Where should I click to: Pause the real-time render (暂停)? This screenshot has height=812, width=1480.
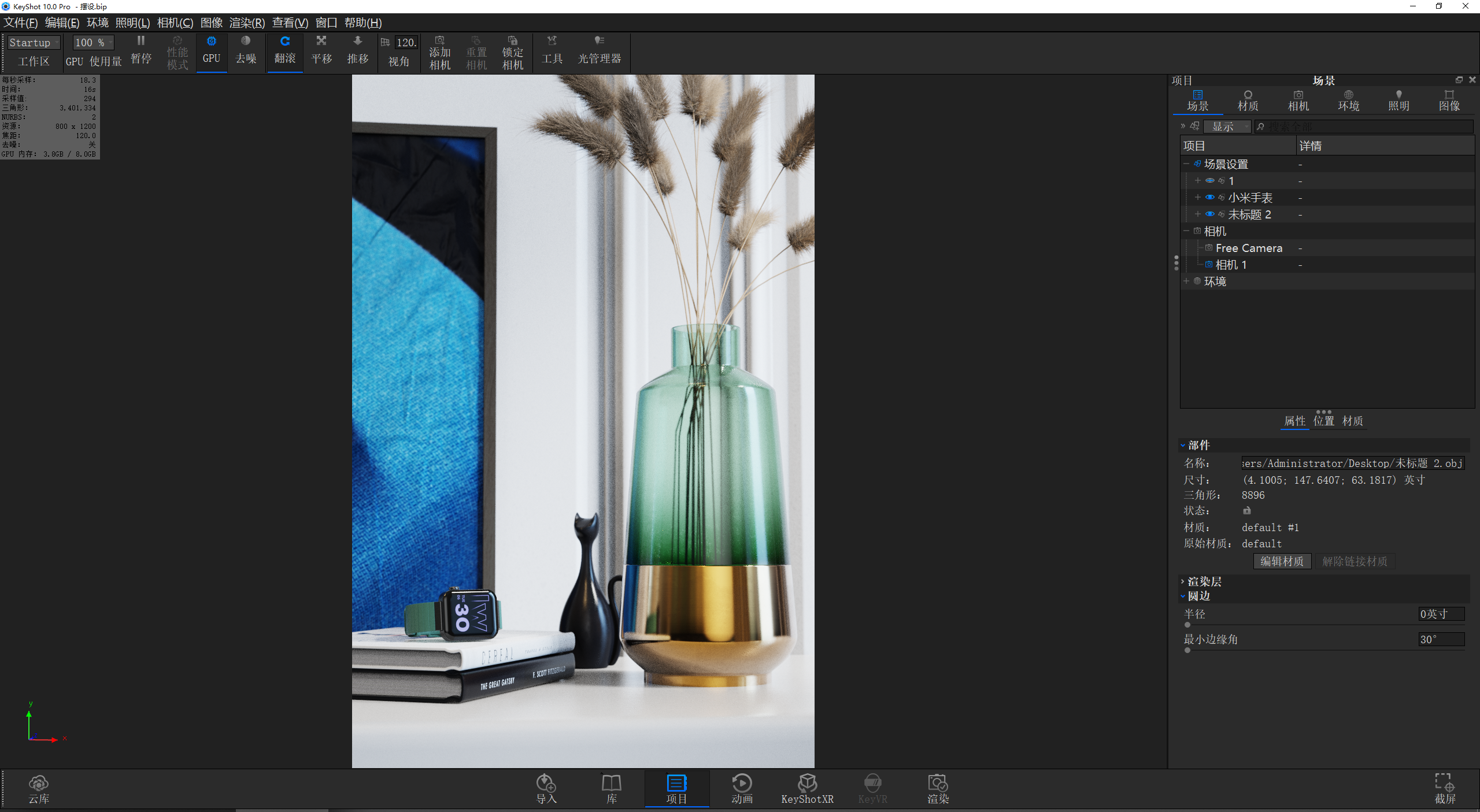(140, 51)
